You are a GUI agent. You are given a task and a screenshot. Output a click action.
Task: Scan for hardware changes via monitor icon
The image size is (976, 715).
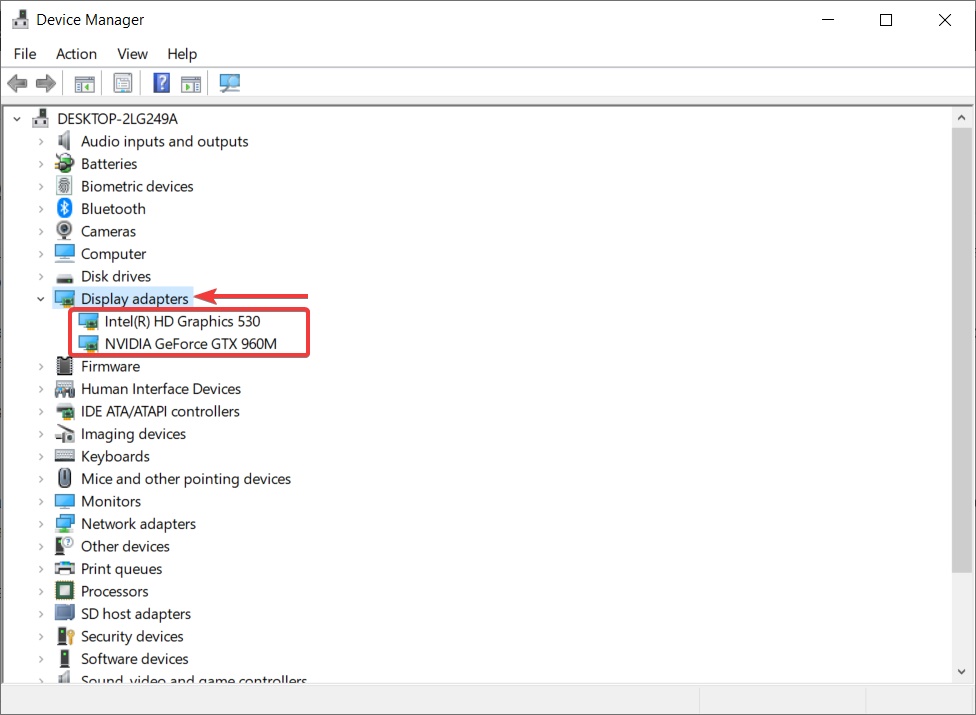pyautogui.click(x=230, y=83)
